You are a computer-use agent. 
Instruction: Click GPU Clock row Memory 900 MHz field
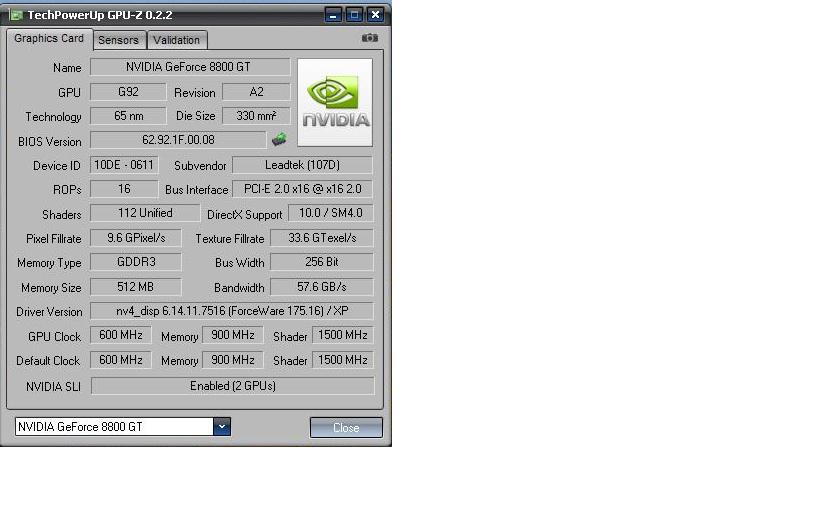tap(232, 335)
